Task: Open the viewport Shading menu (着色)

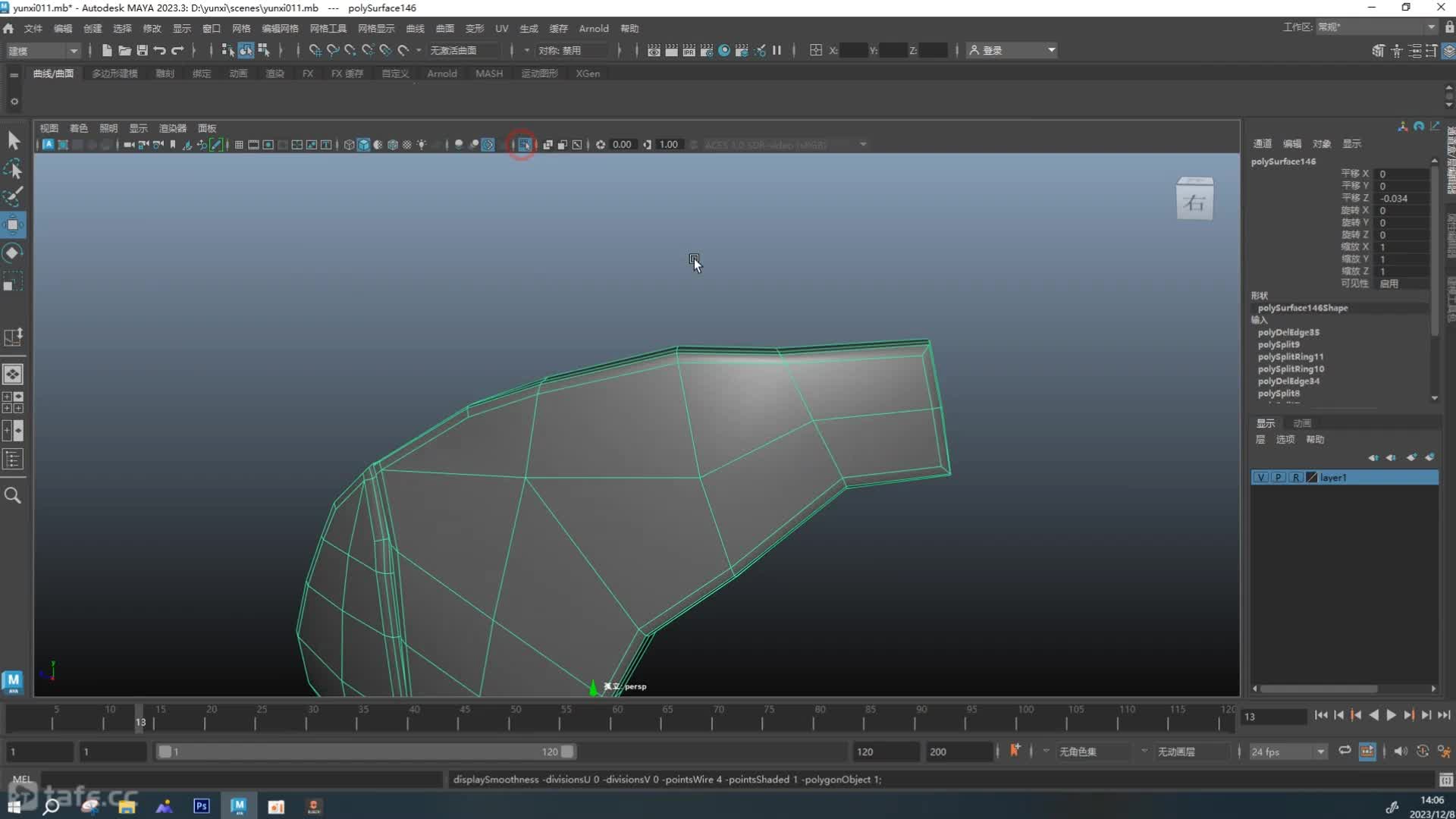Action: (79, 128)
